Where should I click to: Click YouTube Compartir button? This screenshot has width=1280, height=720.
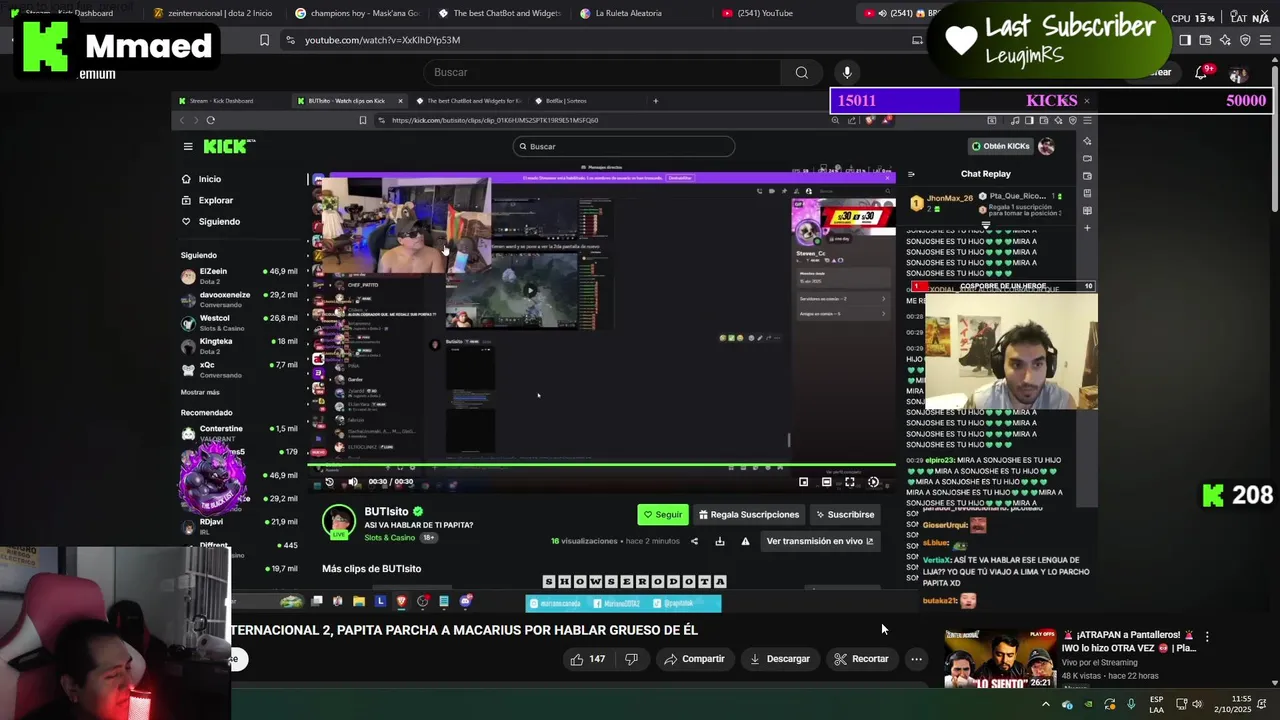(x=694, y=659)
